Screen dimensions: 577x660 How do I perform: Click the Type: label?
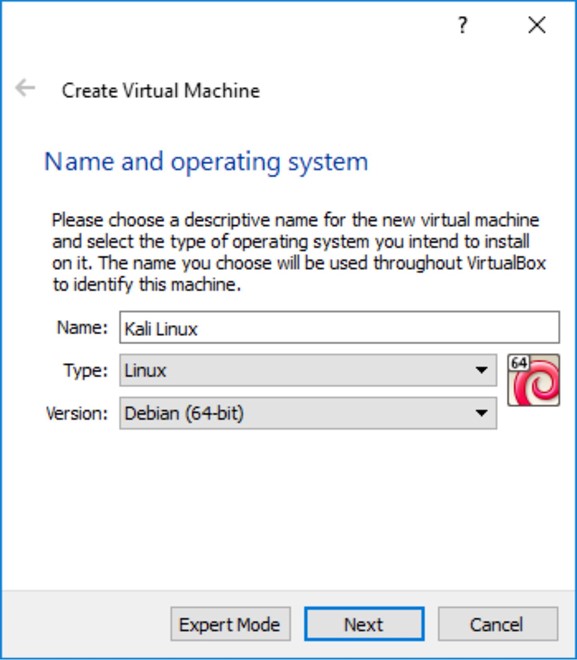coord(85,370)
